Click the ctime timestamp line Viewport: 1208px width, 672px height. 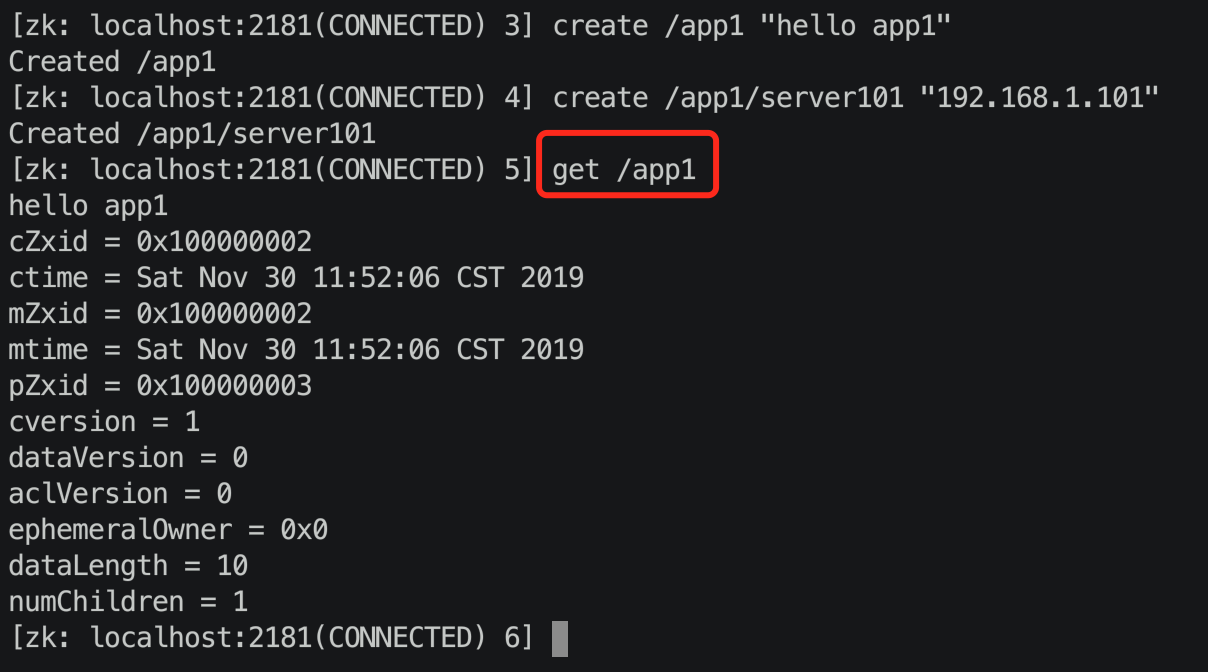click(296, 278)
